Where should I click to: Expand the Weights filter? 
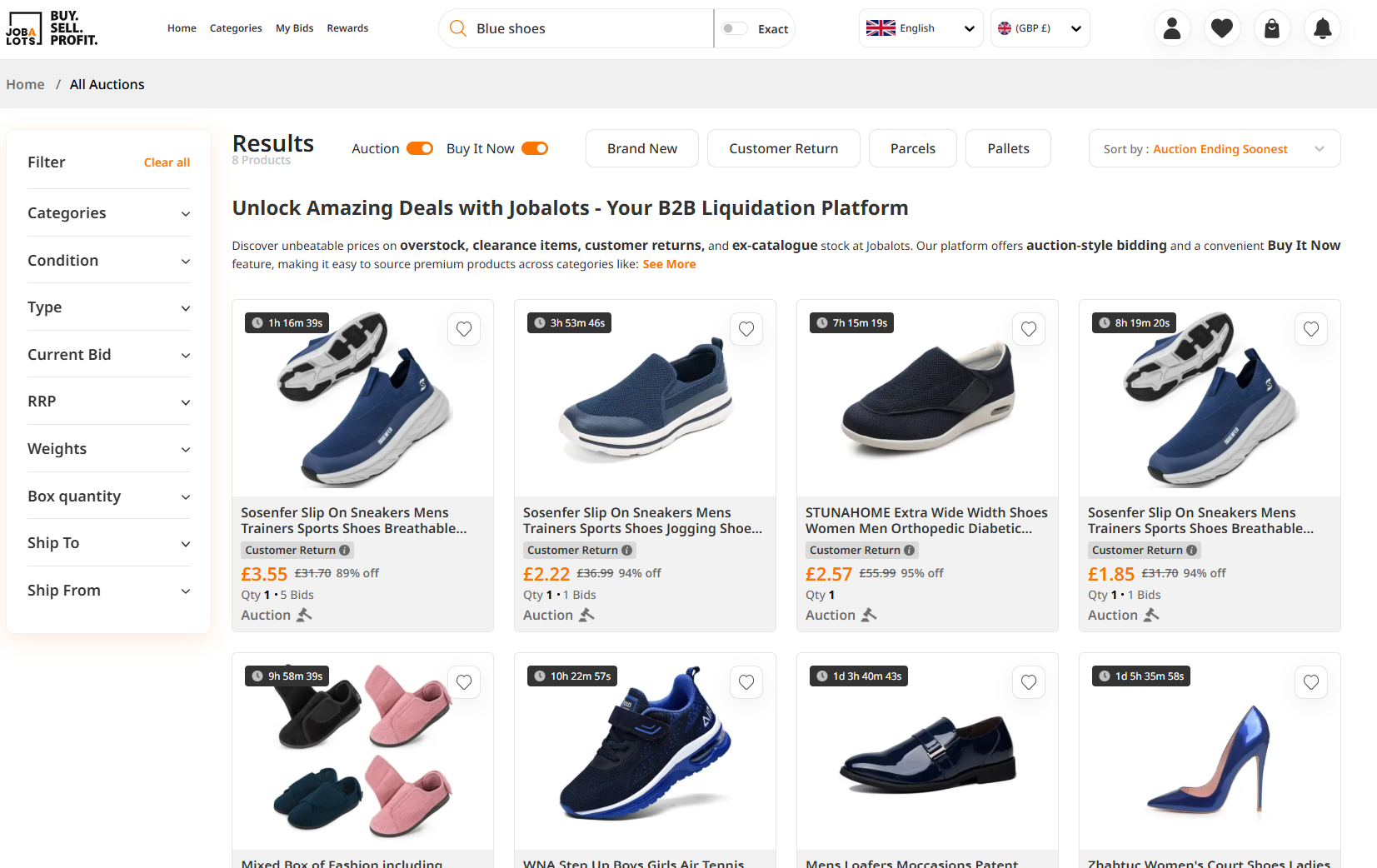[x=108, y=449]
